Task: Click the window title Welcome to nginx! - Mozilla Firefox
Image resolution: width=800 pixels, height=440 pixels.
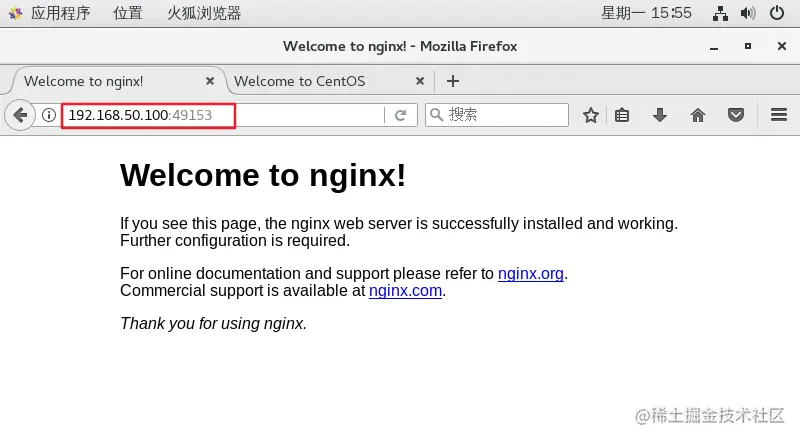Action: pyautogui.click(x=400, y=46)
